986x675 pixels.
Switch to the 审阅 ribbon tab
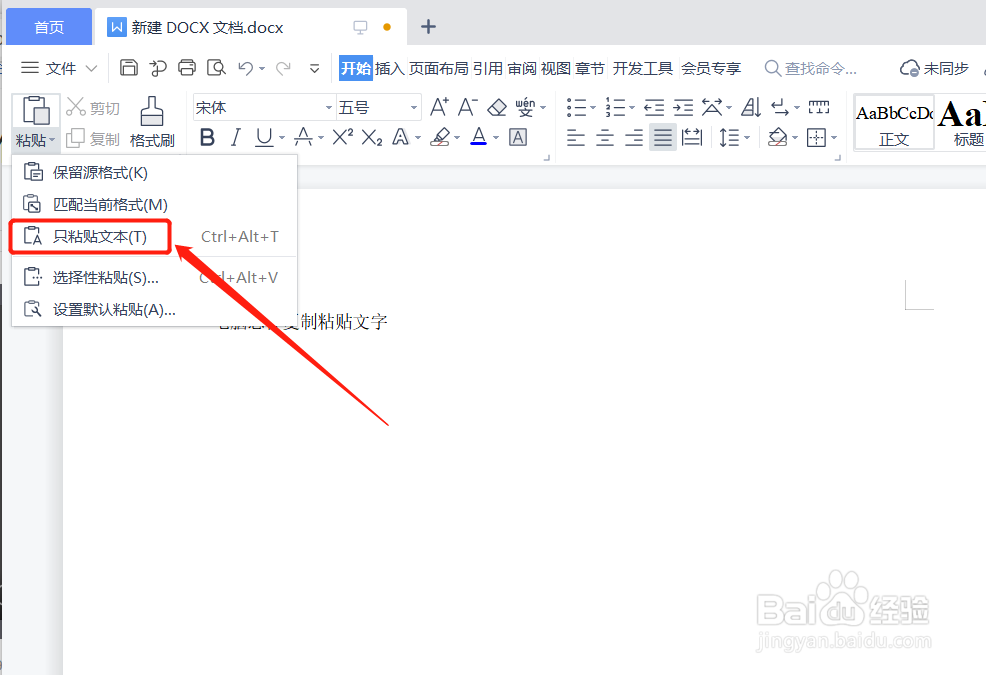tap(523, 68)
